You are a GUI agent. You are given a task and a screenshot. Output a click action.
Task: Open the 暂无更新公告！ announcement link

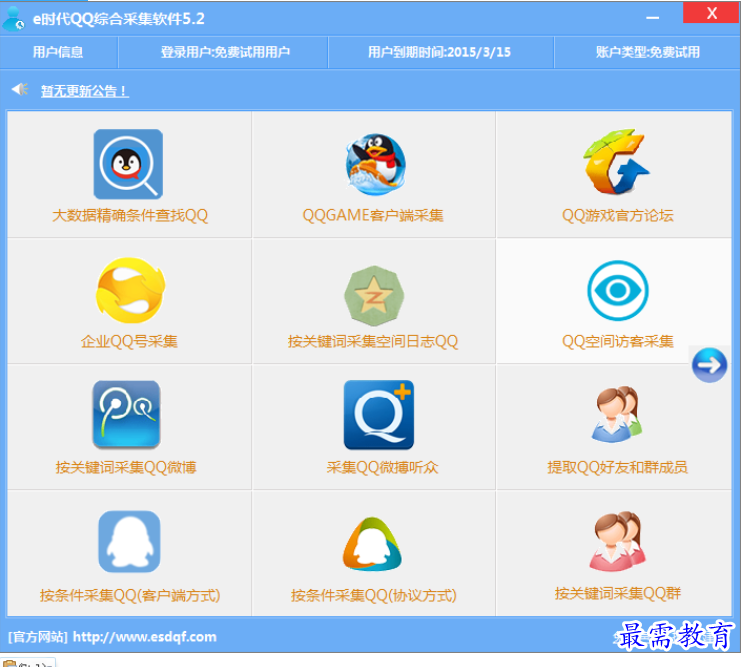[85, 91]
